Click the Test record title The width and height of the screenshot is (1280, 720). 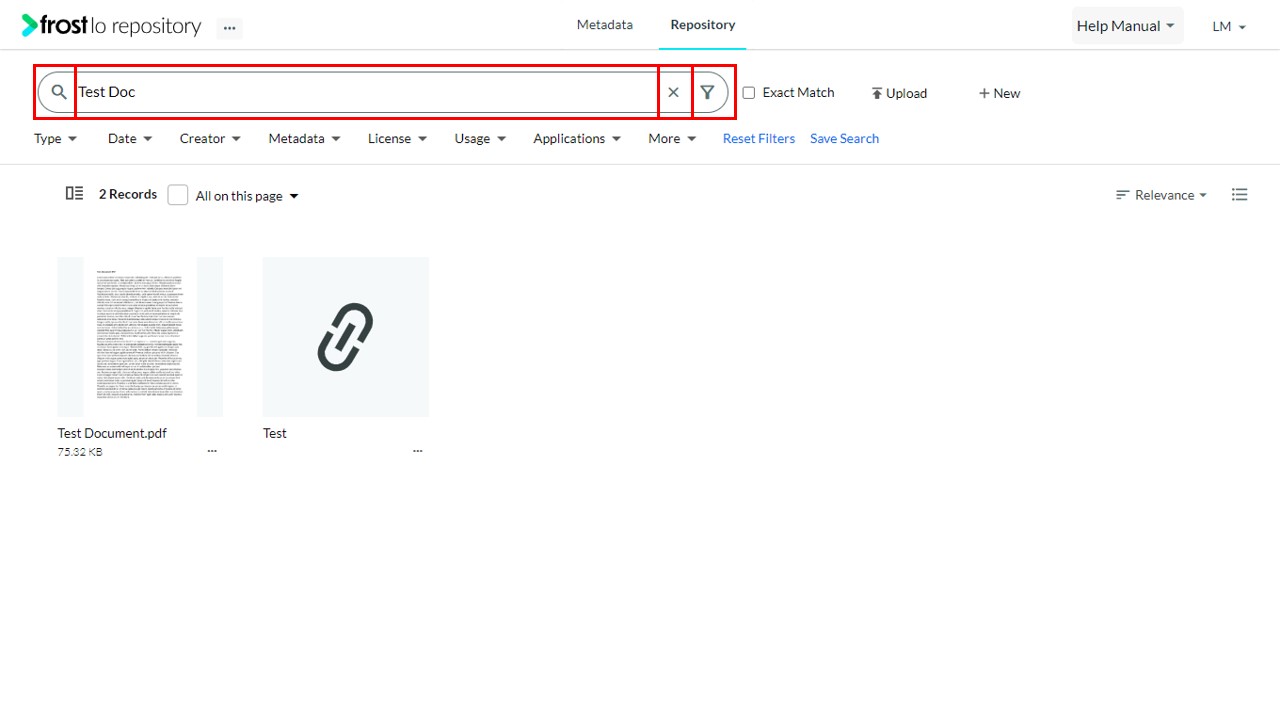275,433
